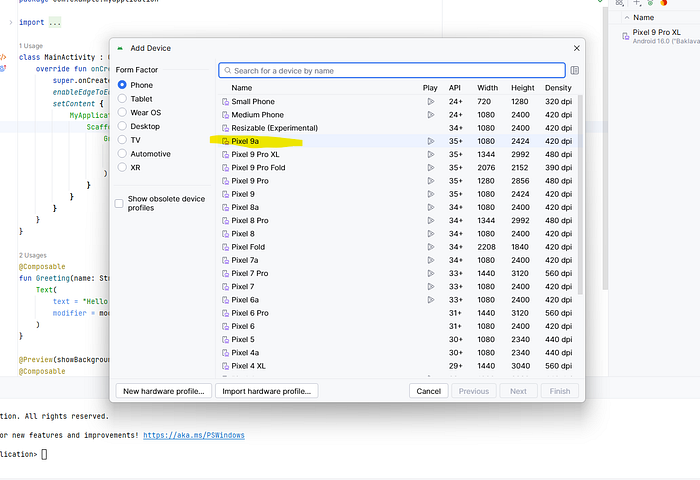The image size is (700, 480).
Task: Click device icon beside Pixel 9 row
Action: click(x=225, y=194)
